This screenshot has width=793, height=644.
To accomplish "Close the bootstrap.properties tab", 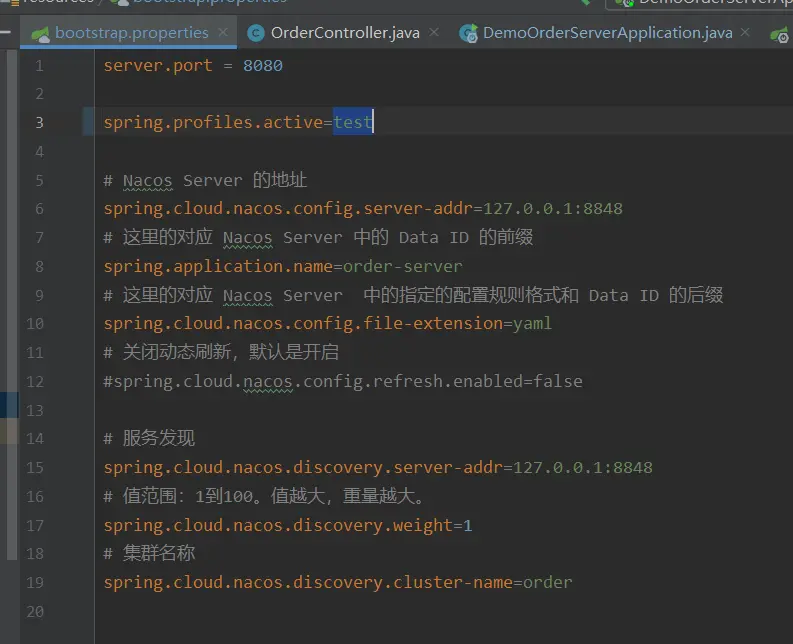I will point(223,33).
